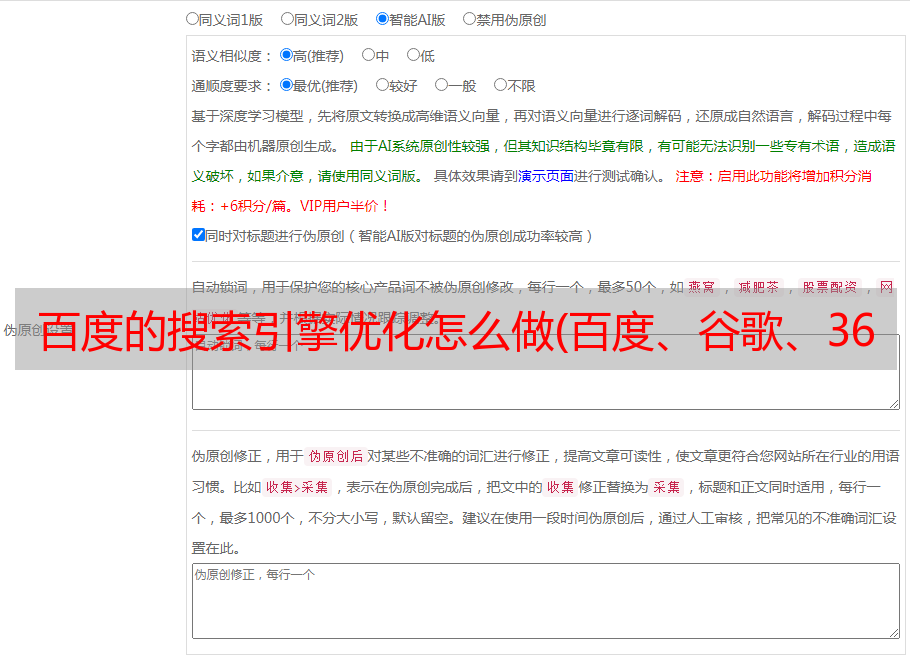
Task: Toggle 同时对标题进行伪原创 checkbox
Action: [x=198, y=235]
